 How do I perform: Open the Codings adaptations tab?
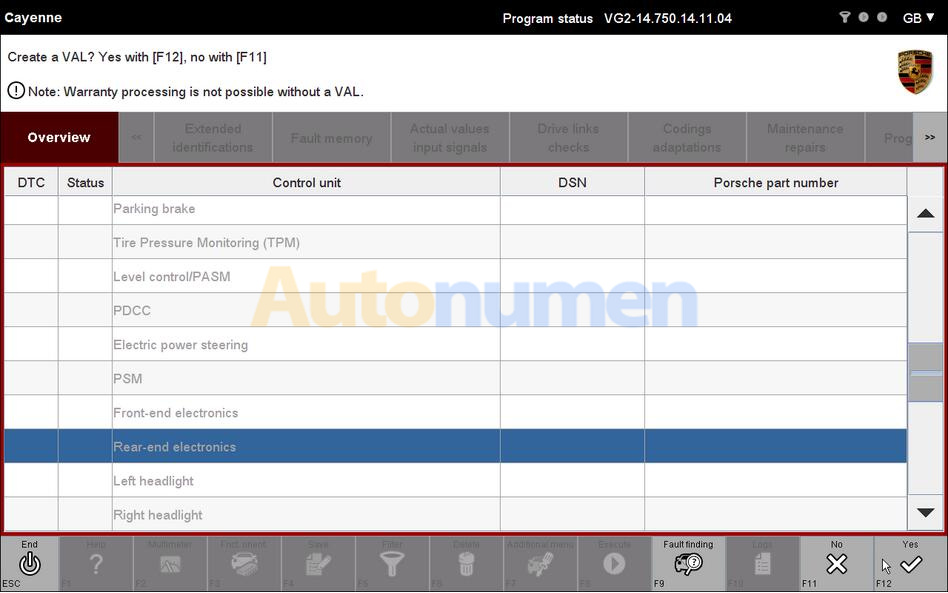687,138
